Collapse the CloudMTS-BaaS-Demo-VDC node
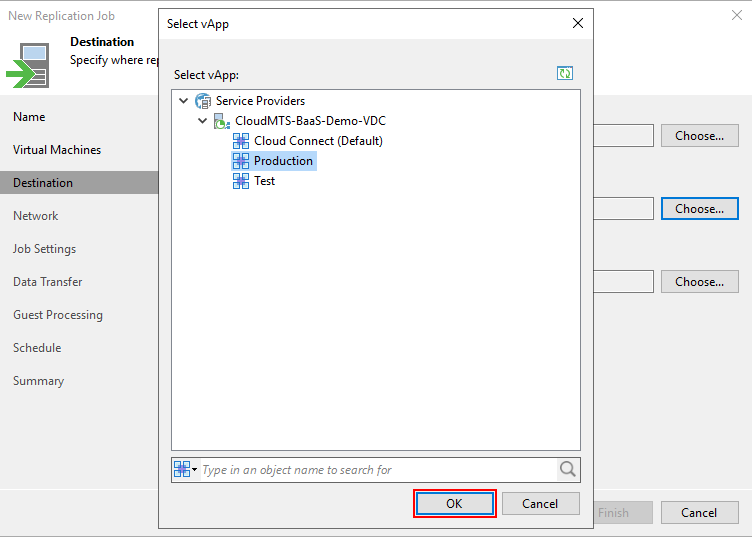Image resolution: width=752 pixels, height=537 pixels. [203, 121]
